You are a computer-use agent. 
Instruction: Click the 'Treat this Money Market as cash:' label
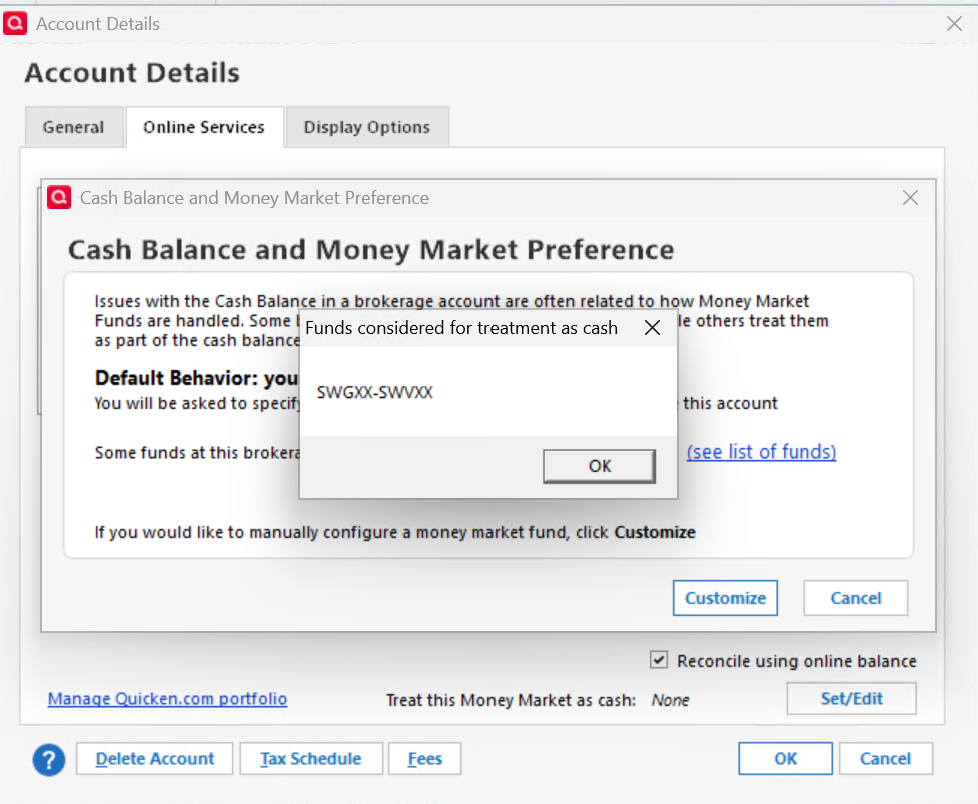point(511,700)
